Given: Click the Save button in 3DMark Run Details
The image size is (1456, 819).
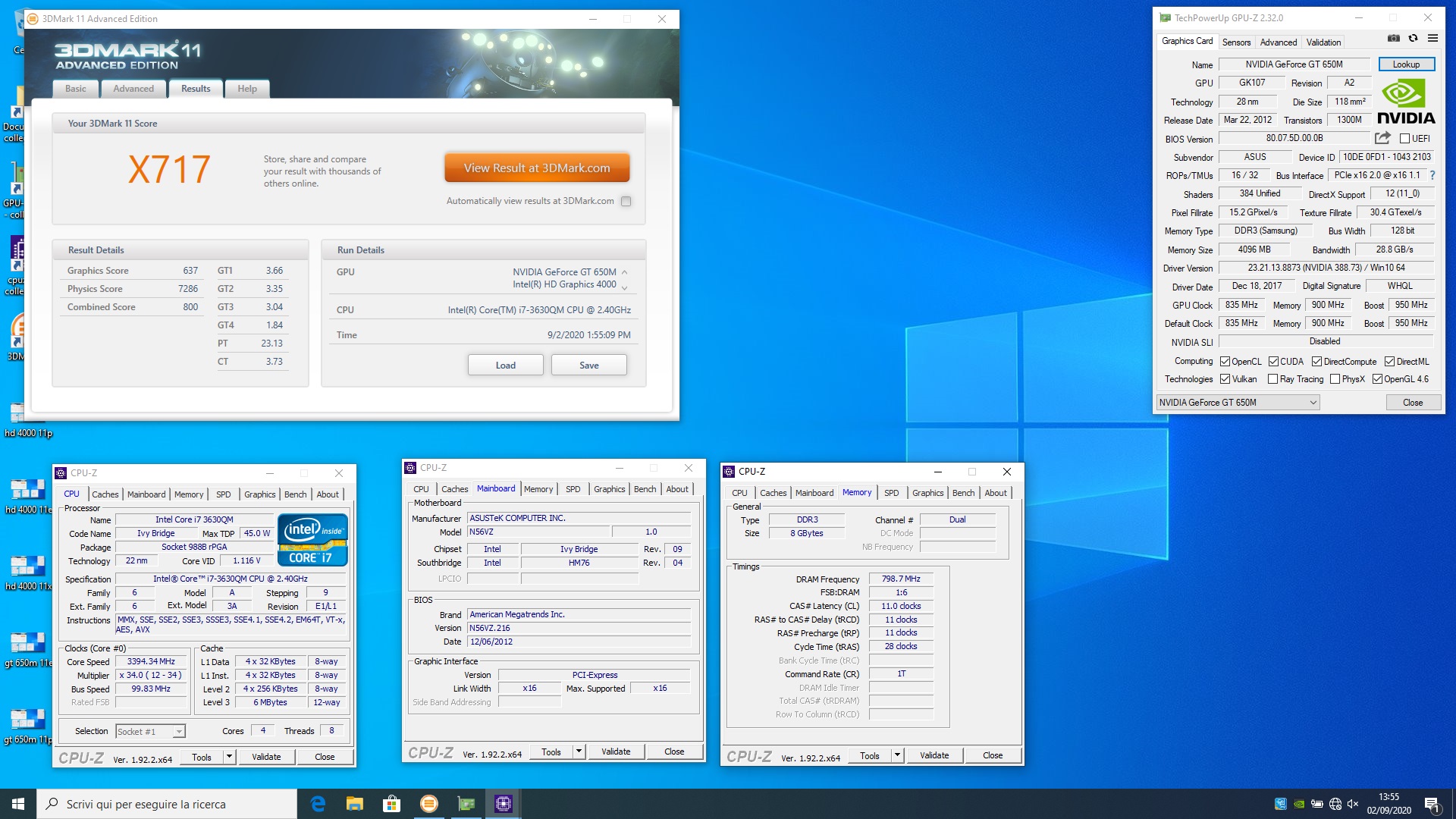Looking at the screenshot, I should tap(589, 365).
